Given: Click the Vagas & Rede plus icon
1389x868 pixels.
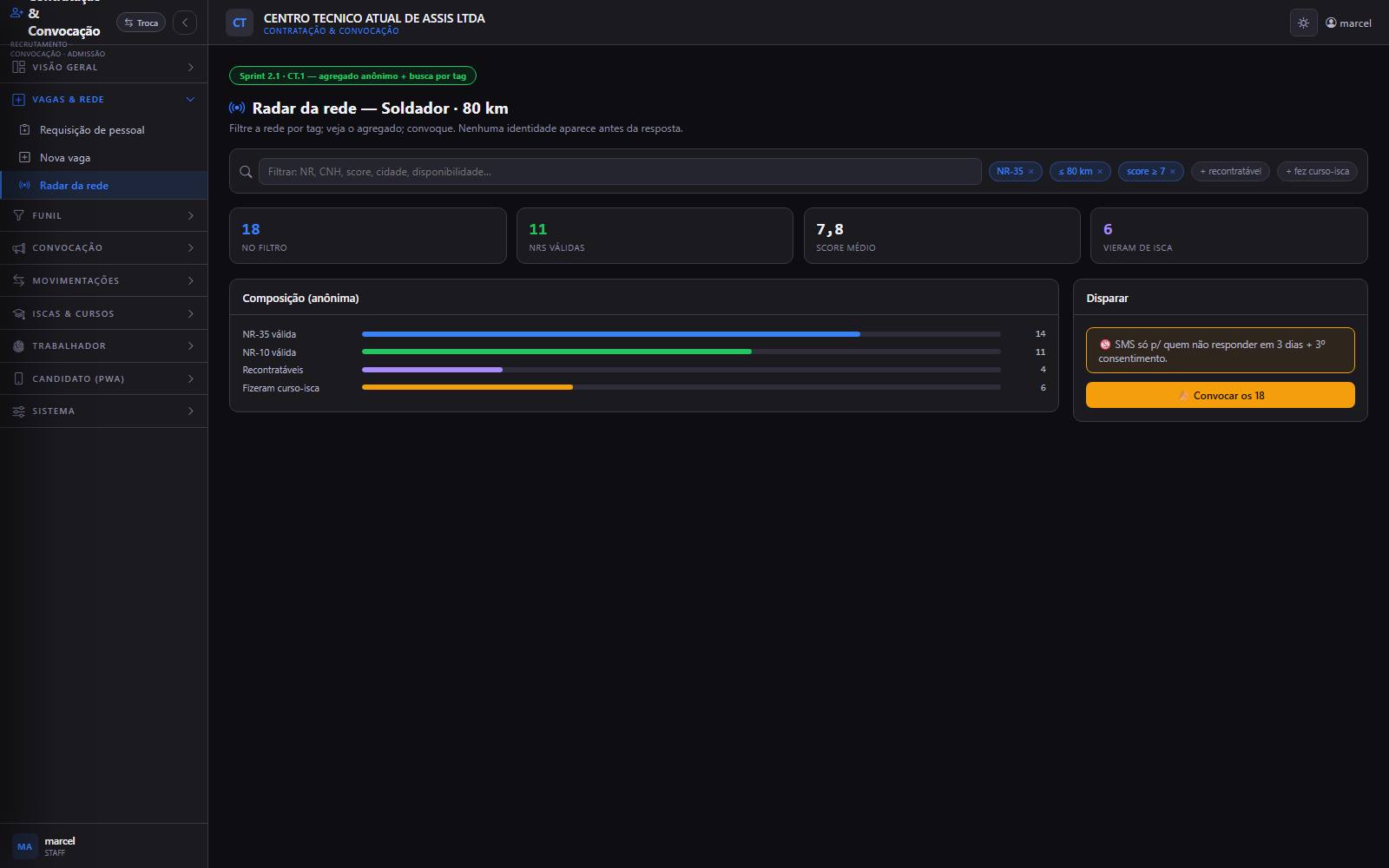Looking at the screenshot, I should click(19, 100).
